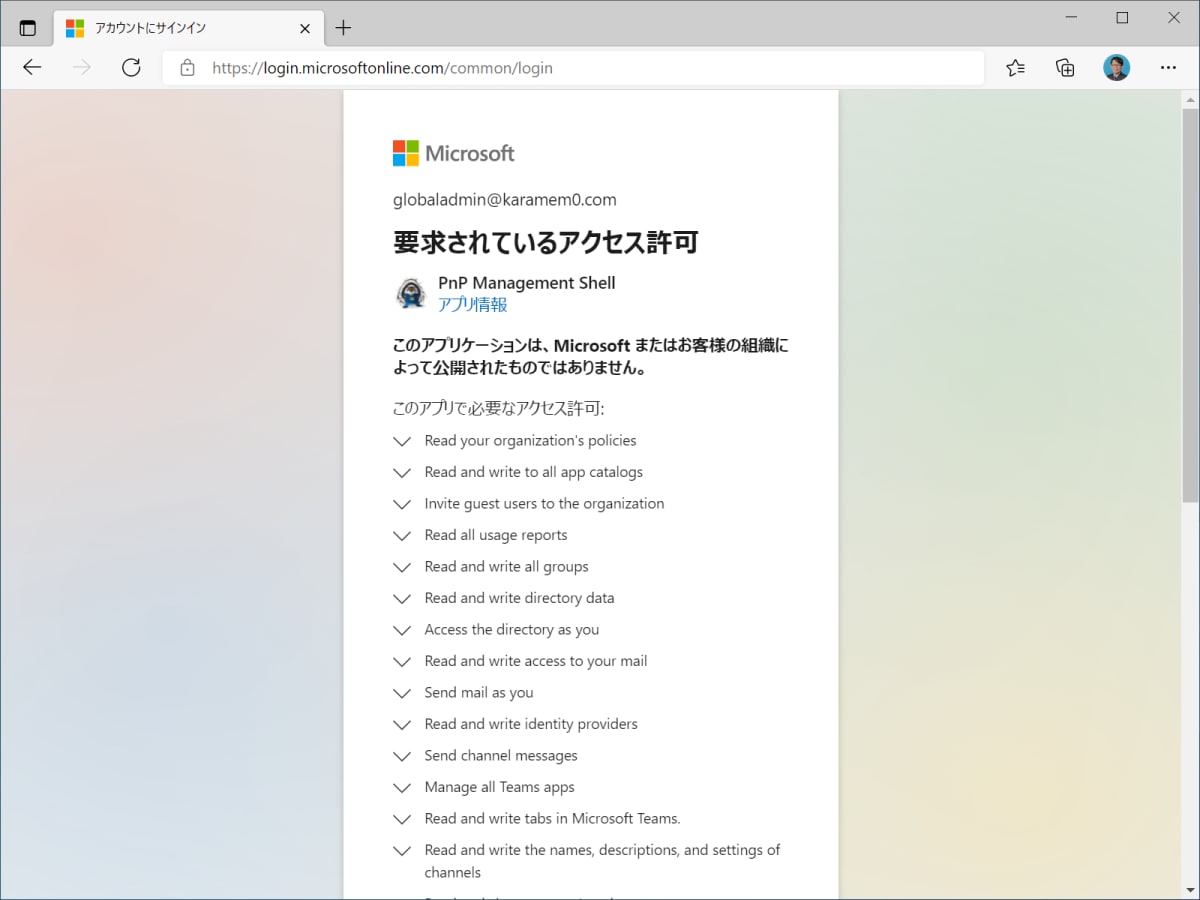Click the address bar URL

click(382, 68)
